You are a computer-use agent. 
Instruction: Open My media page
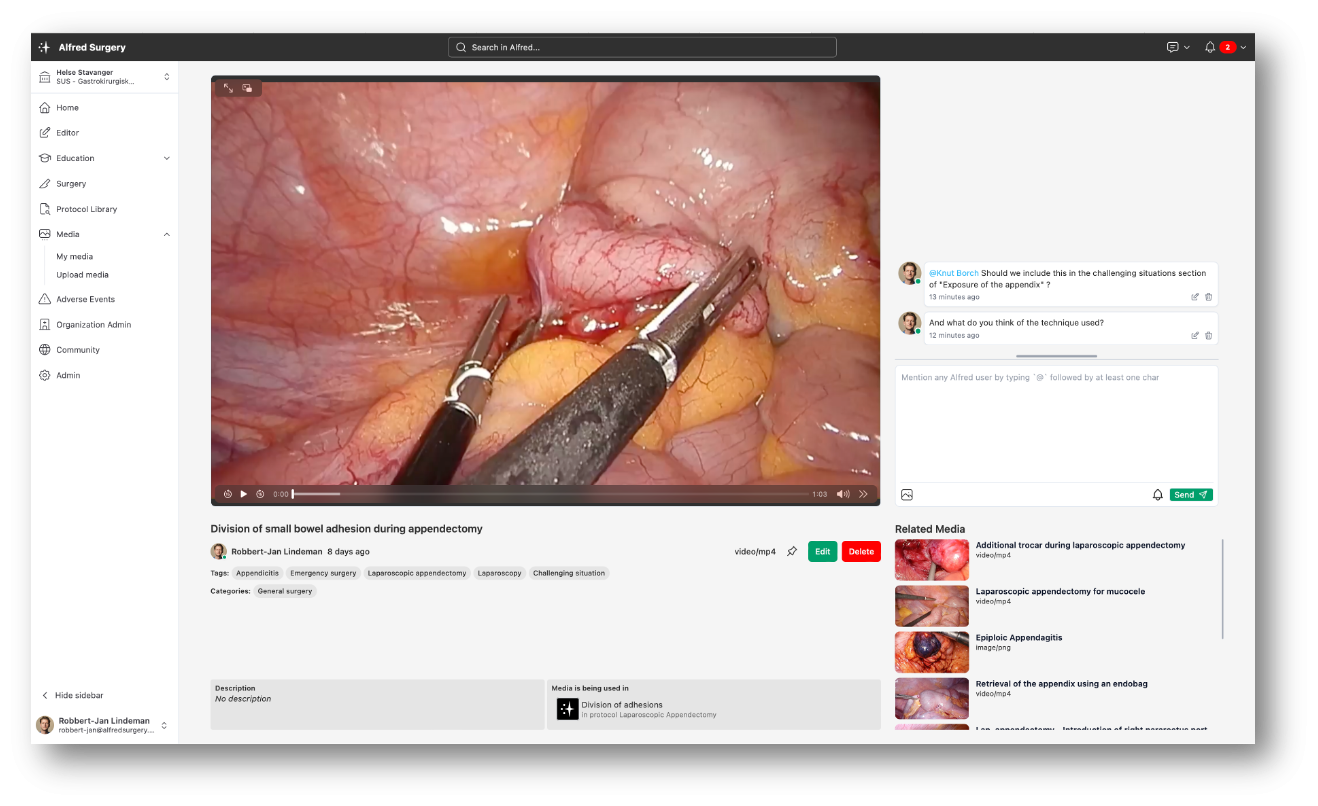click(x=75, y=257)
